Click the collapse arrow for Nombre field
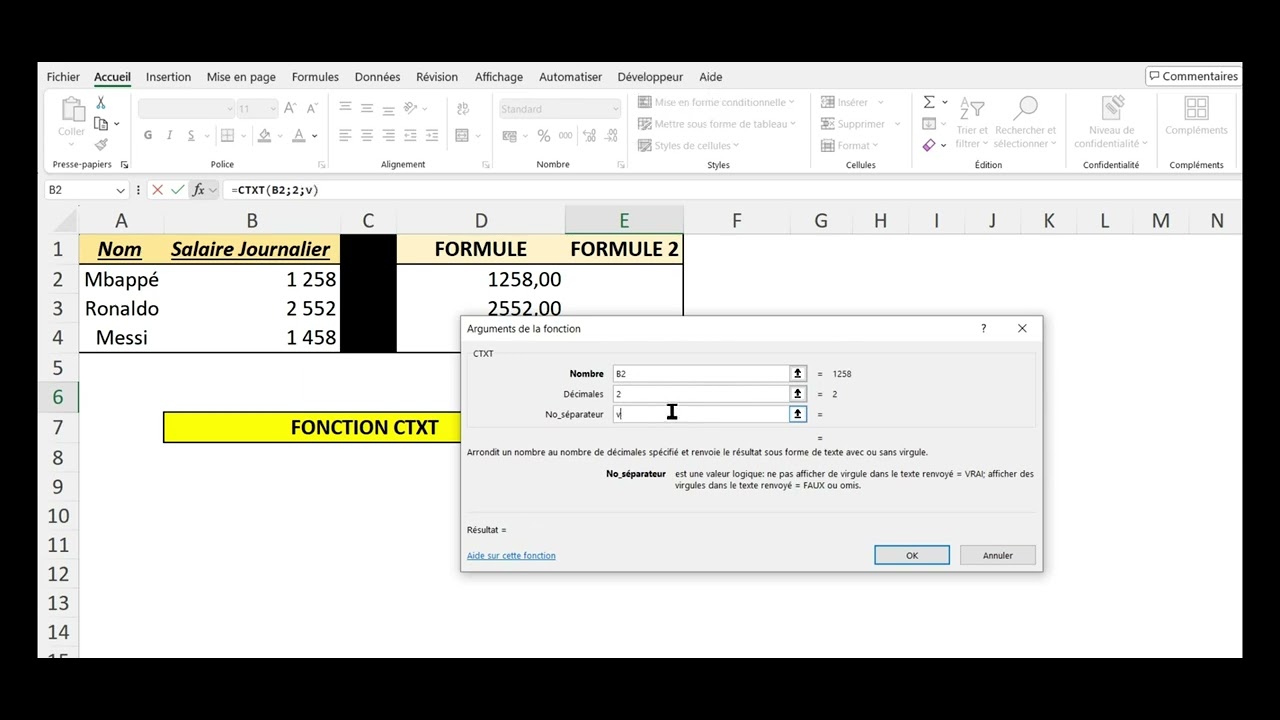1280x720 pixels. coord(797,373)
